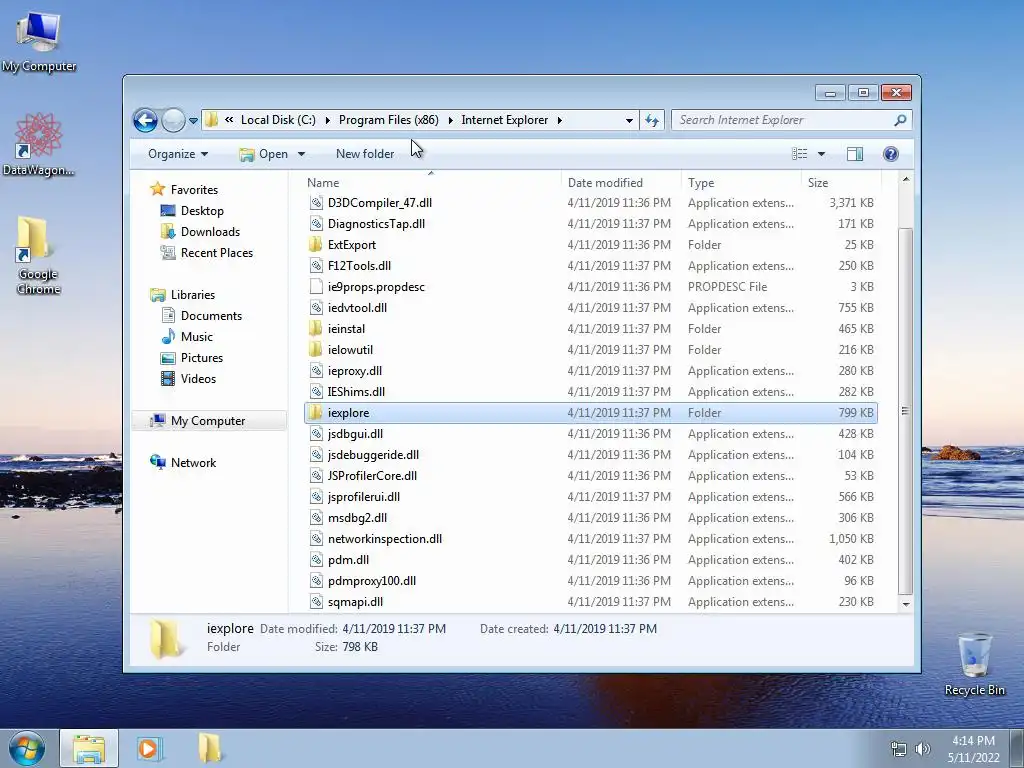Open Documents library

[x=211, y=316]
